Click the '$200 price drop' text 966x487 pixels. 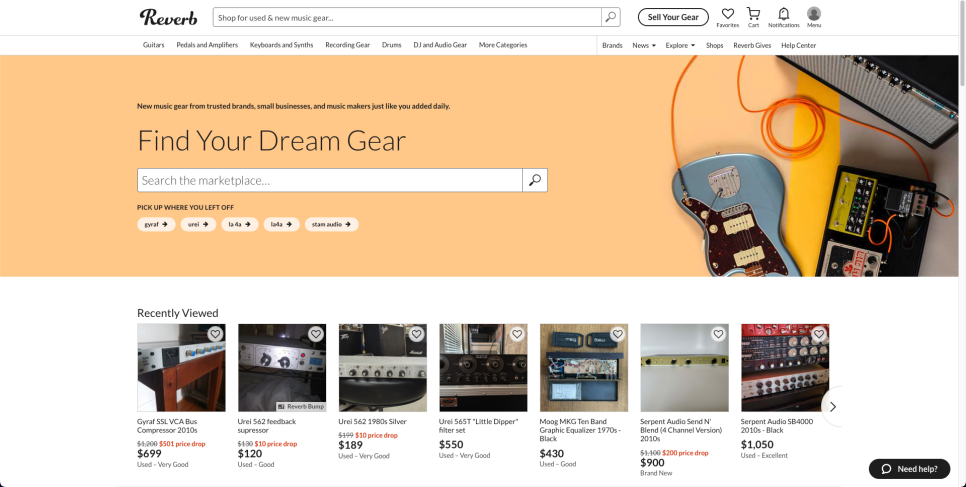(685, 453)
